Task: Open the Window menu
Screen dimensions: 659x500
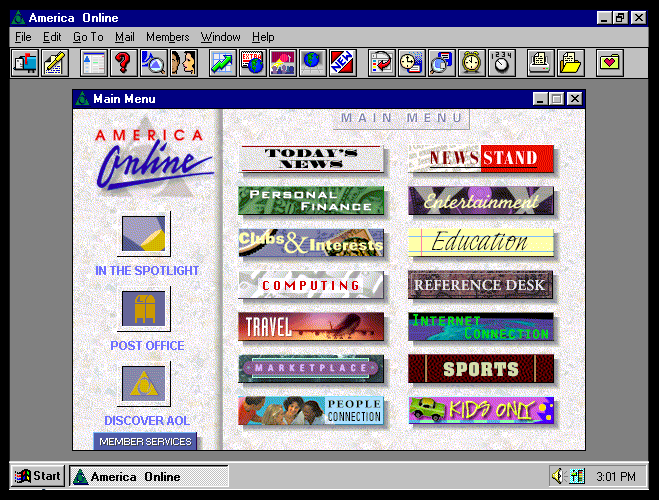Action: pos(220,37)
